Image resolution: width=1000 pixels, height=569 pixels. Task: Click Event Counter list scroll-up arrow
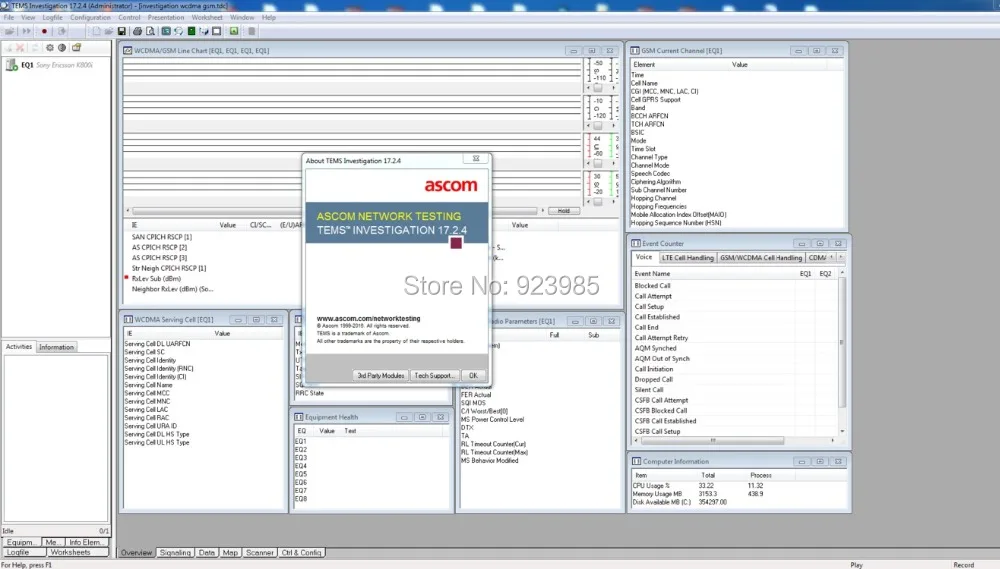[x=842, y=273]
